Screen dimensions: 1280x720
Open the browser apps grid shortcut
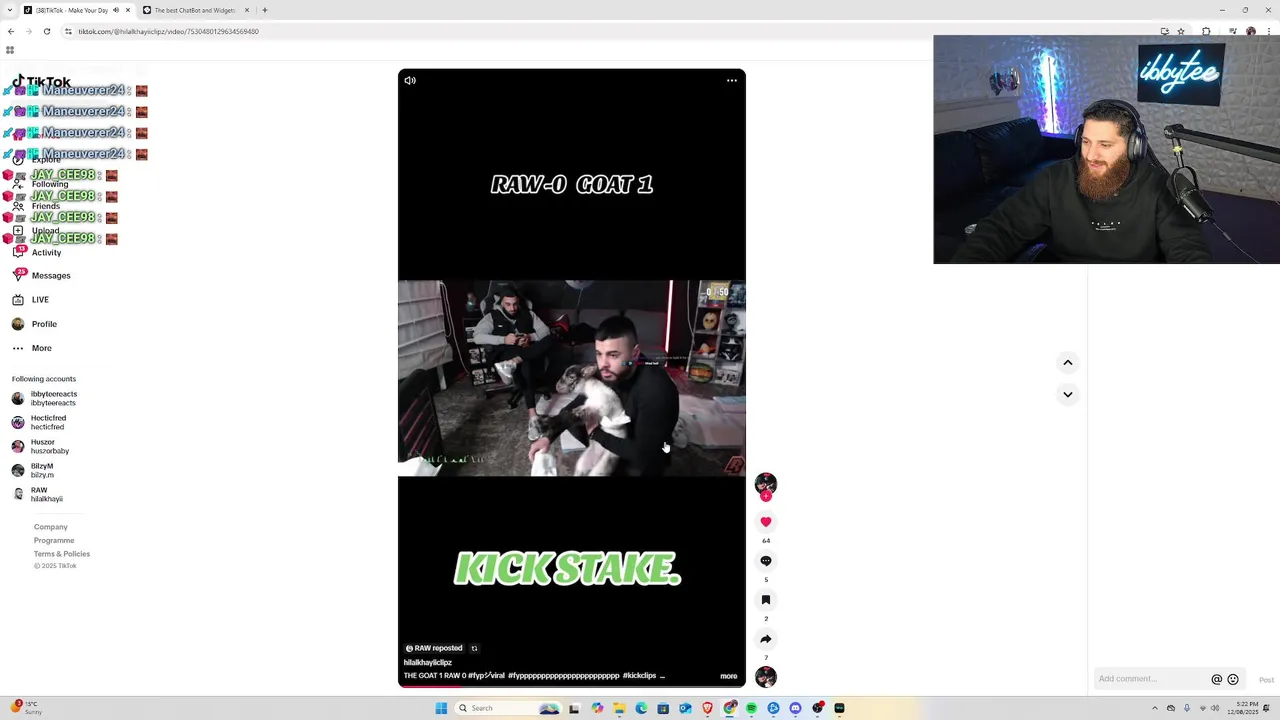[x=10, y=50]
